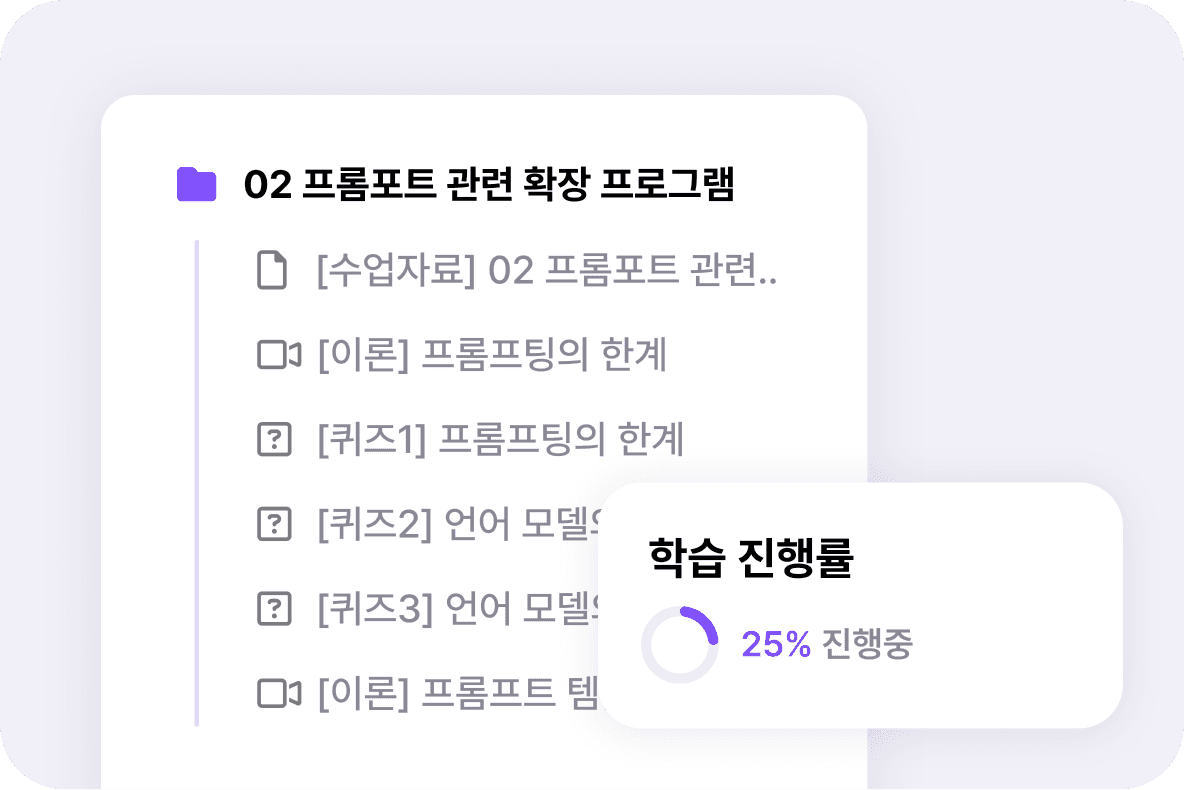Click the video camera icon beside 프롬프팅의 한계
This screenshot has height=790, width=1184.
pos(279,354)
